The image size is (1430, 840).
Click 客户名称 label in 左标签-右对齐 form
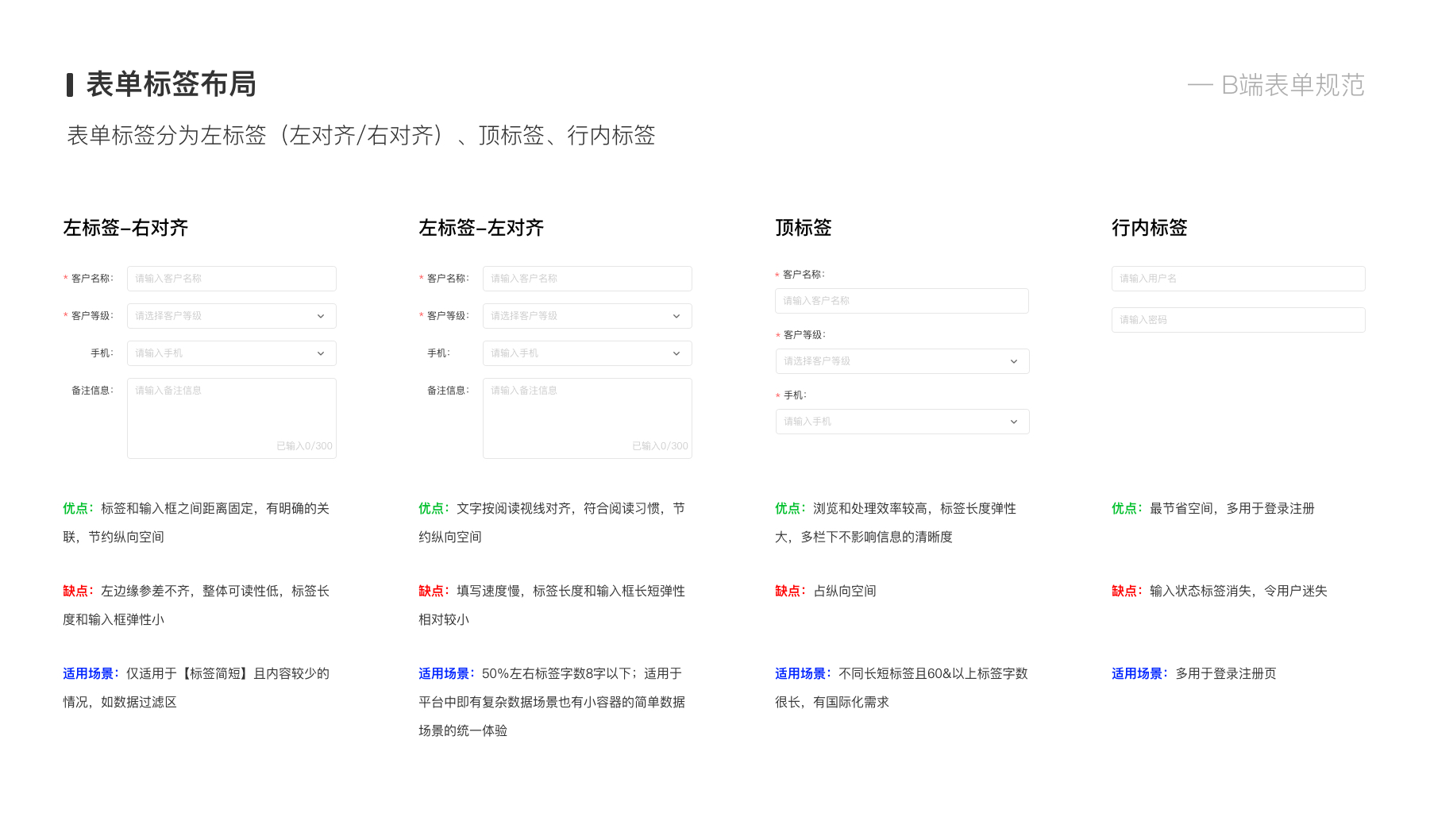tap(92, 279)
